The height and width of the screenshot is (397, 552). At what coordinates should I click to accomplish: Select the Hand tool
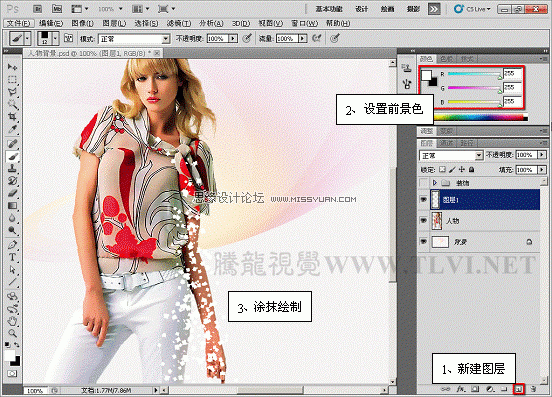point(12,321)
